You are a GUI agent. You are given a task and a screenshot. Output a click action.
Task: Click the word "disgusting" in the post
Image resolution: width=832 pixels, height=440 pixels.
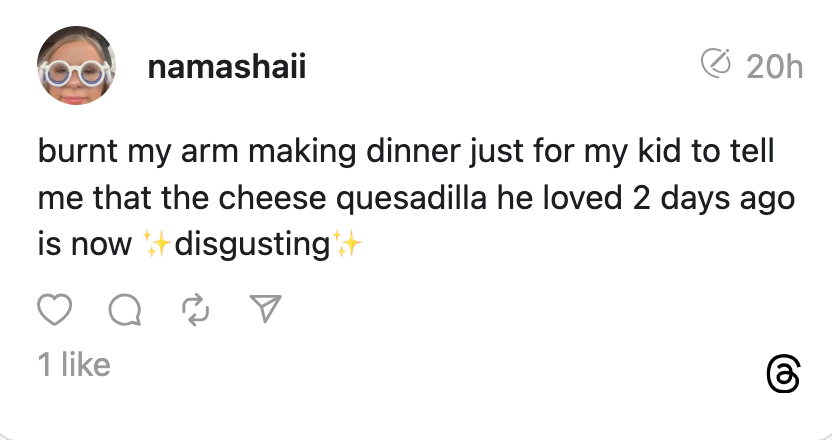coord(252,243)
